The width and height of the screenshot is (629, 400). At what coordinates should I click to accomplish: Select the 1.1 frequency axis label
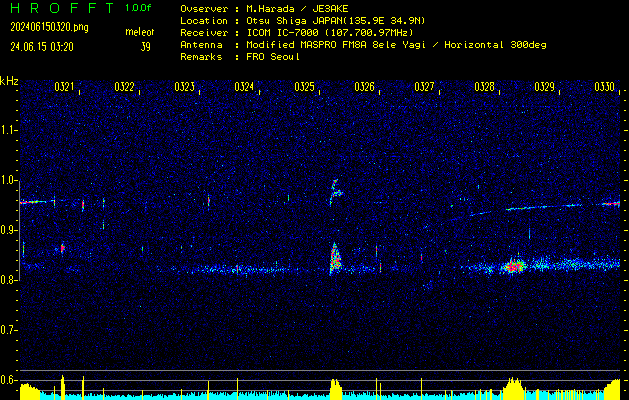[x=9, y=130]
